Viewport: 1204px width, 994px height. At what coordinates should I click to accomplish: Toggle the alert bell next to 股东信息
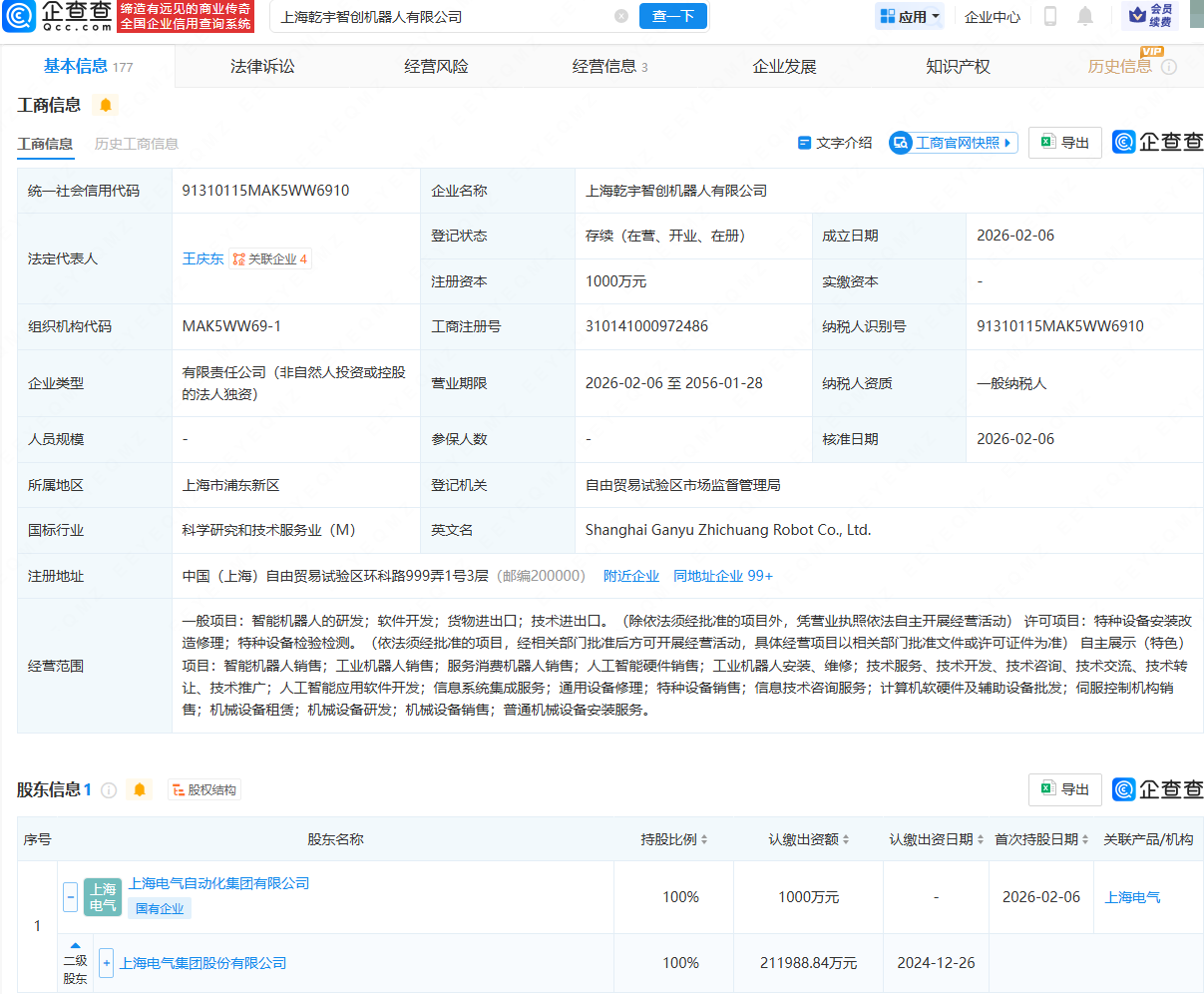(140, 788)
